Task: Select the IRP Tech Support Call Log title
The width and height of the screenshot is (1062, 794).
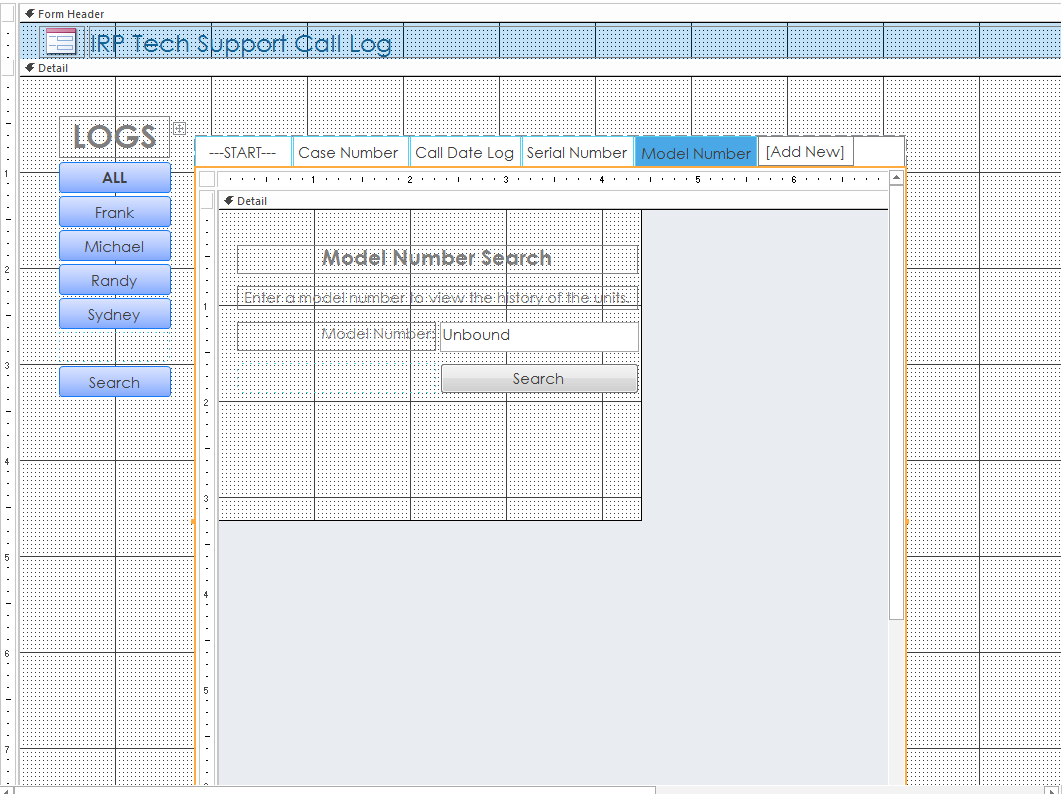Action: click(241, 43)
